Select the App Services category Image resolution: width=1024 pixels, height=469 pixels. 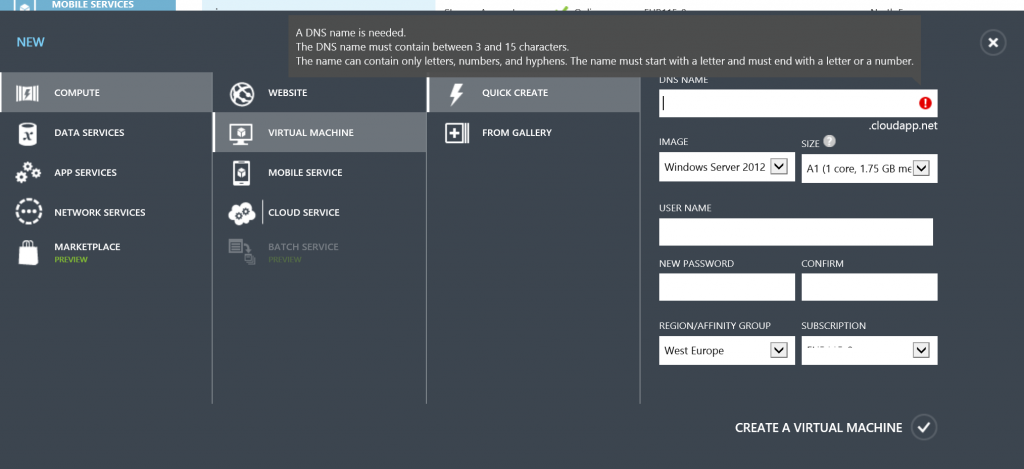(106, 172)
